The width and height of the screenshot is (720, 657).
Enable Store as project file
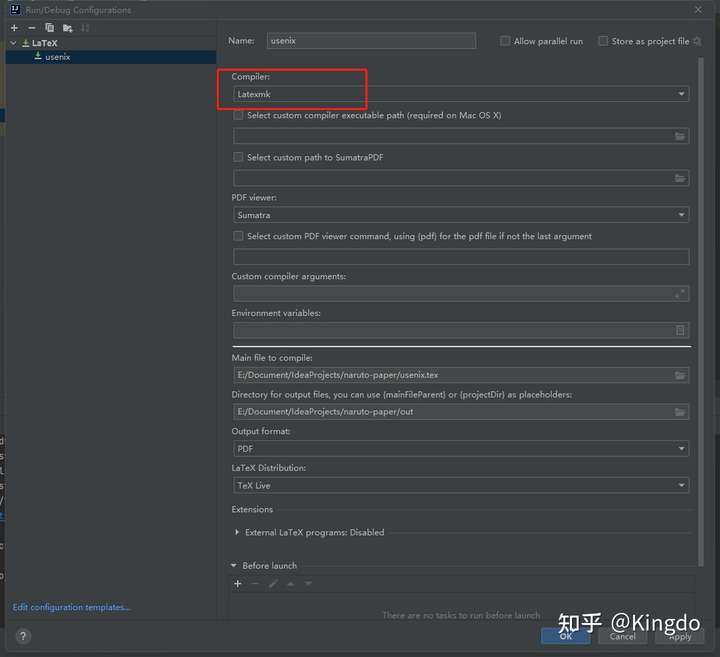pyautogui.click(x=603, y=41)
